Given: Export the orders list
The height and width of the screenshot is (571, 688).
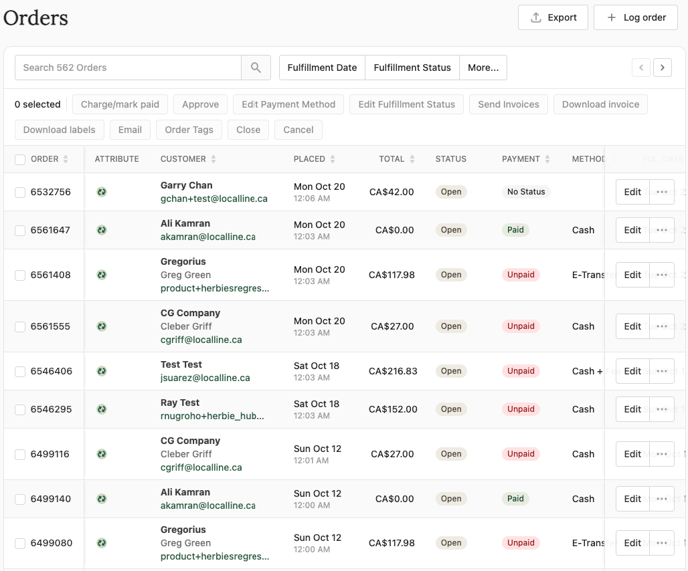Looking at the screenshot, I should [553, 17].
